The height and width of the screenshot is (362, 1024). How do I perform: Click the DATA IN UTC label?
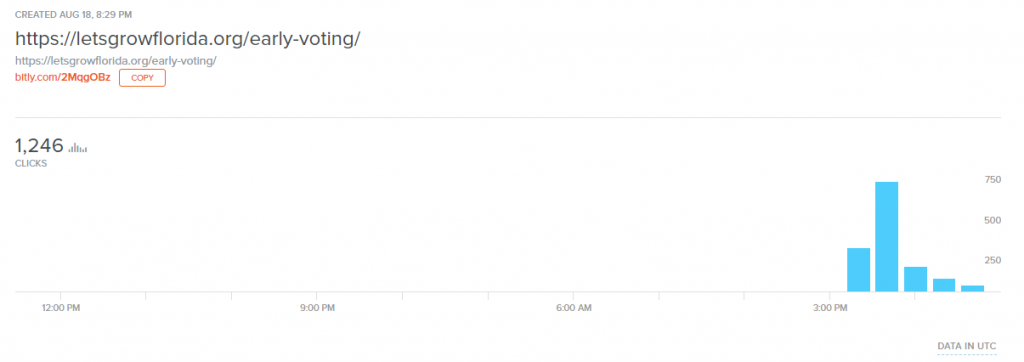[x=968, y=346]
